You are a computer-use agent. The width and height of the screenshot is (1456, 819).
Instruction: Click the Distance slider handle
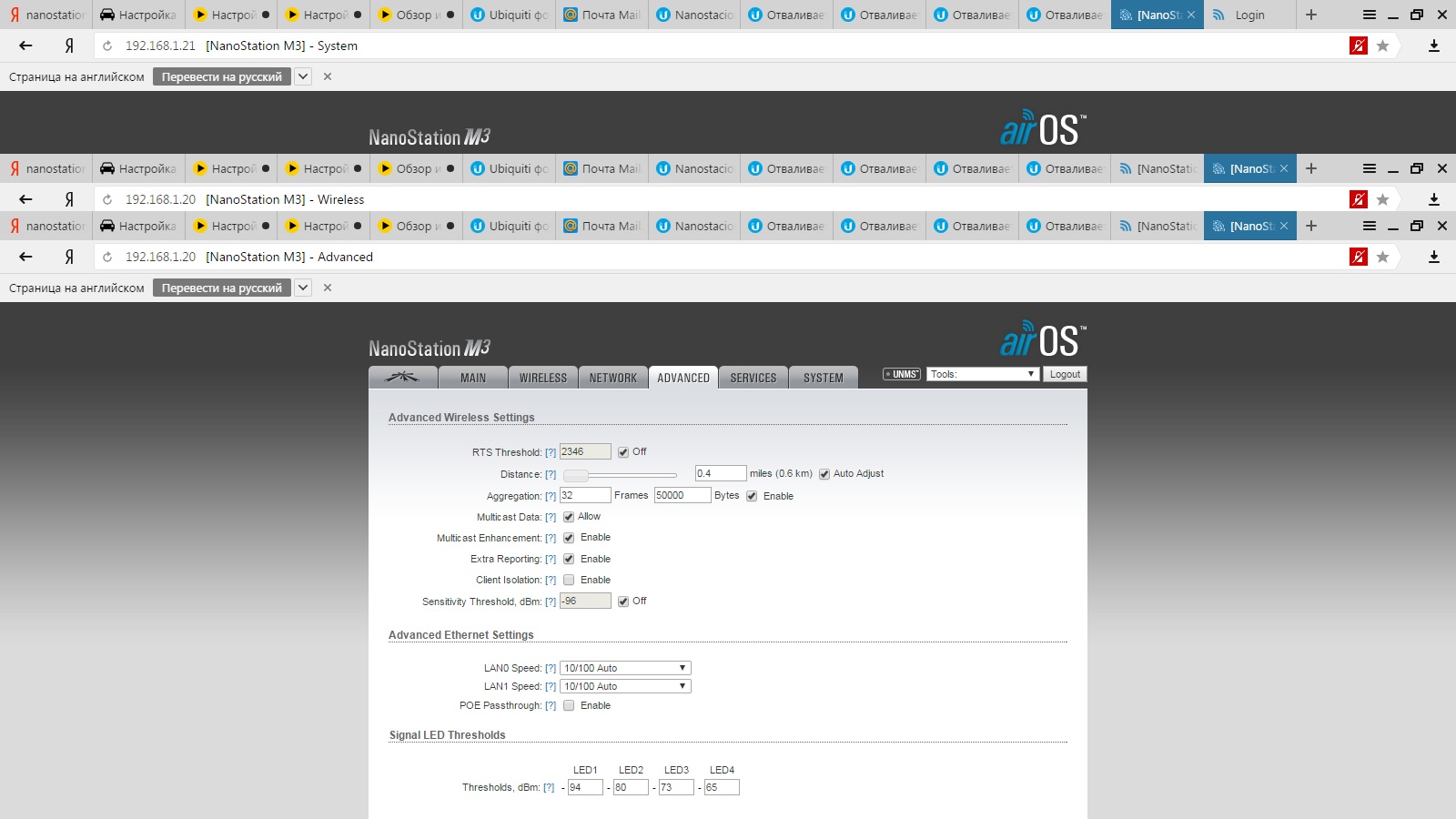tap(576, 475)
